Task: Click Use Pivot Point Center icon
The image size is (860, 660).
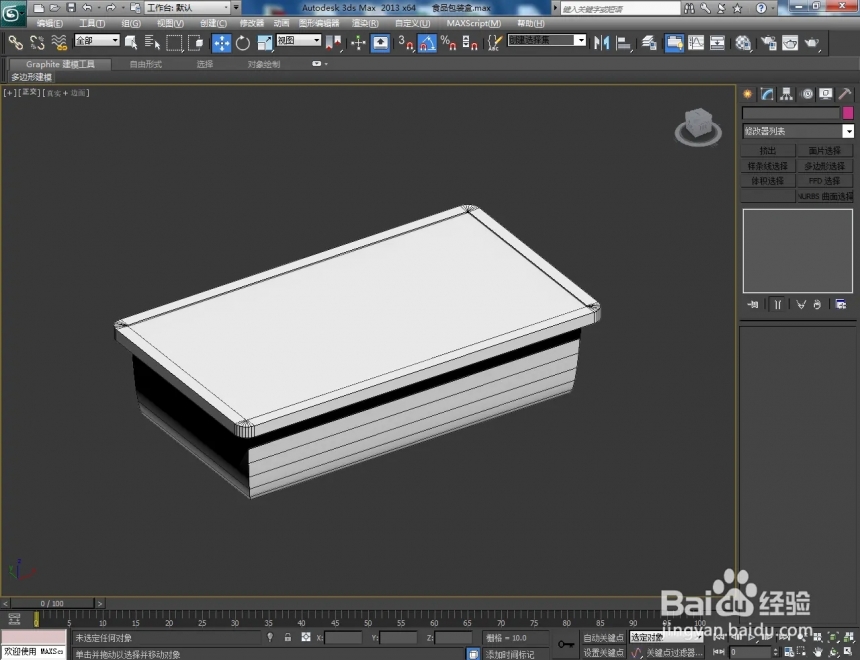Action: click(x=333, y=43)
